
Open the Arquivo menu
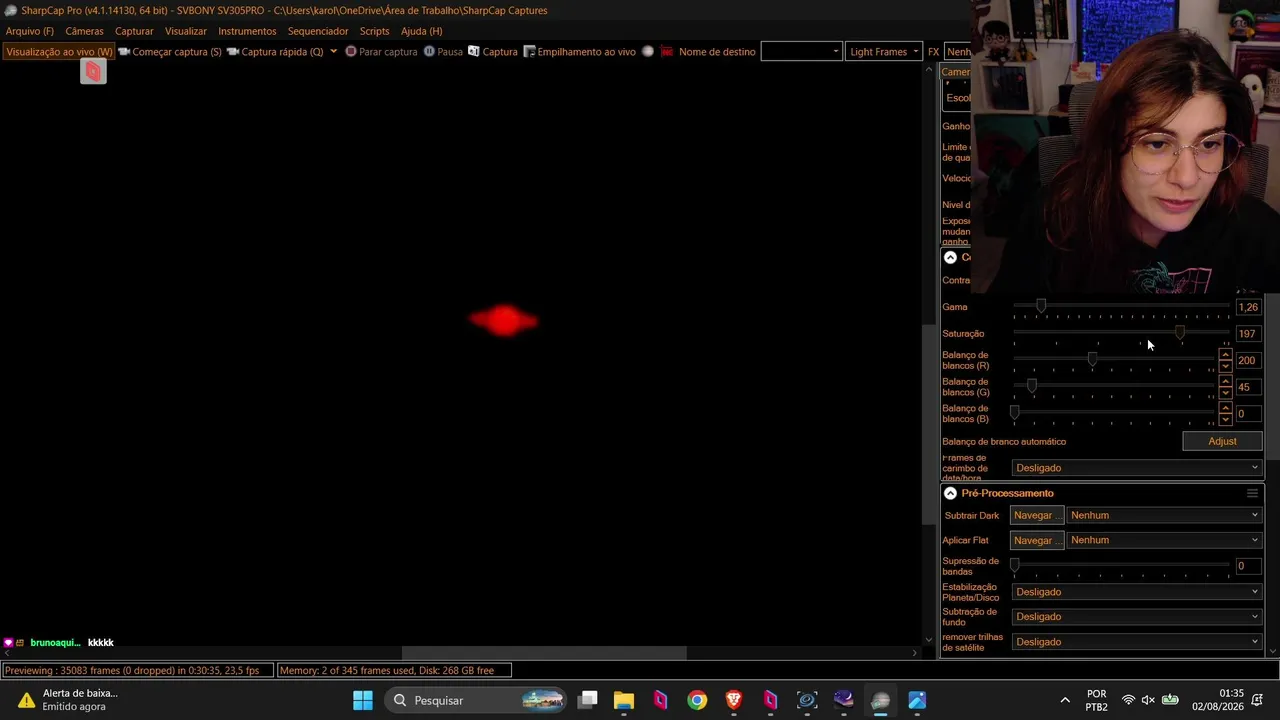coord(30,31)
